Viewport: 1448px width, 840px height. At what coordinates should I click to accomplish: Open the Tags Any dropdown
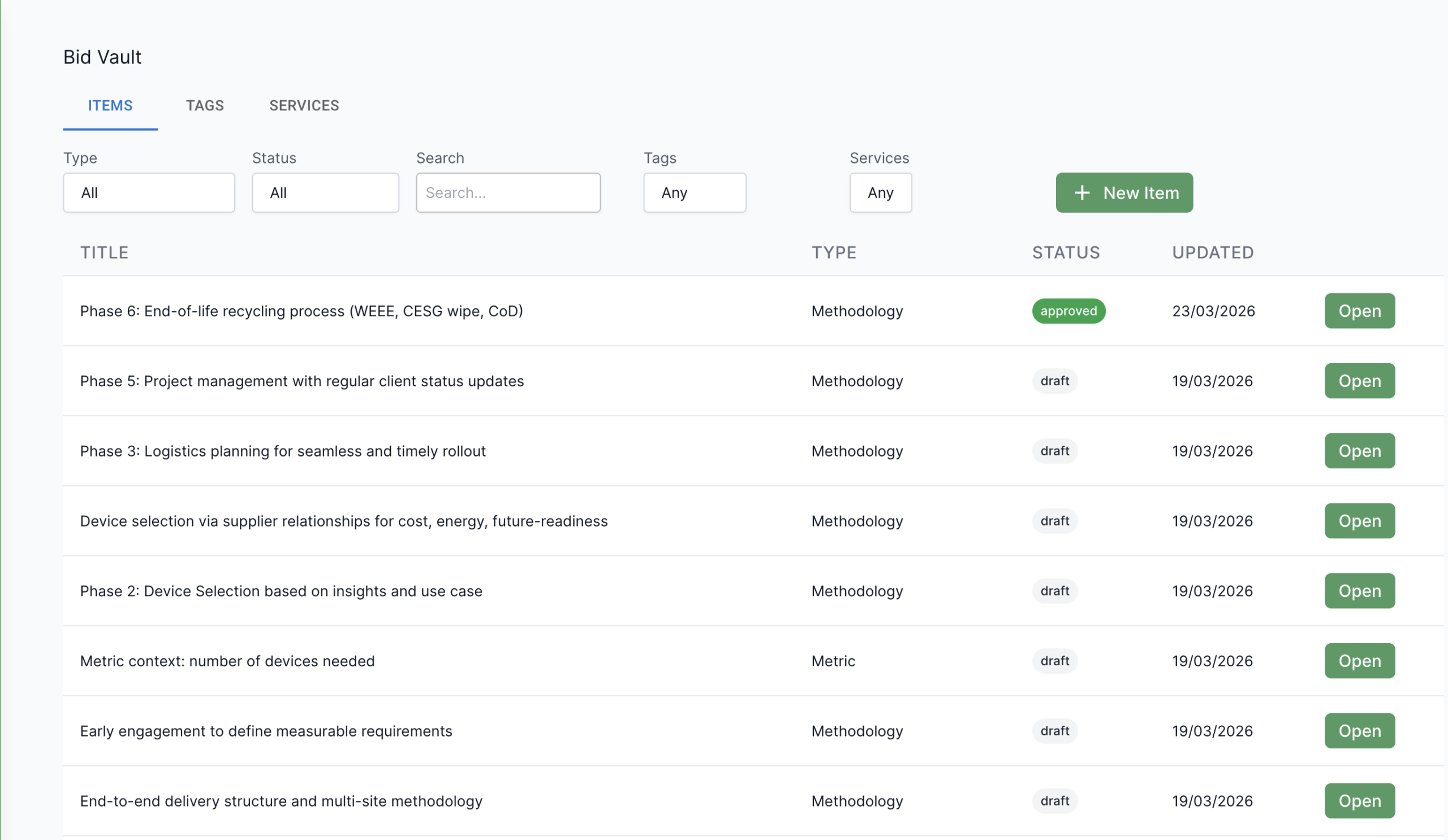point(694,193)
